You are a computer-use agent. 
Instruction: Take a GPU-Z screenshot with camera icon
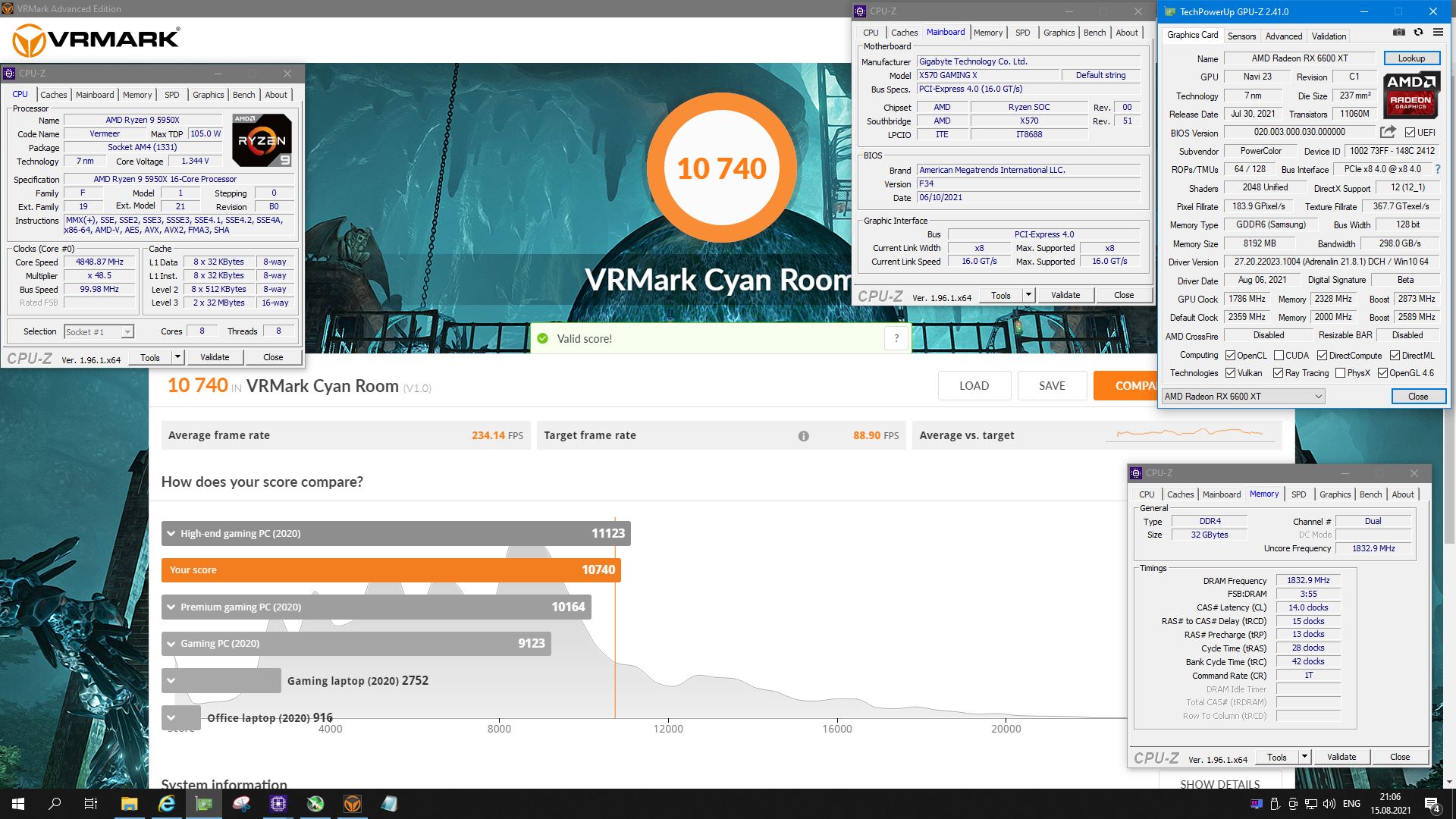point(1399,33)
